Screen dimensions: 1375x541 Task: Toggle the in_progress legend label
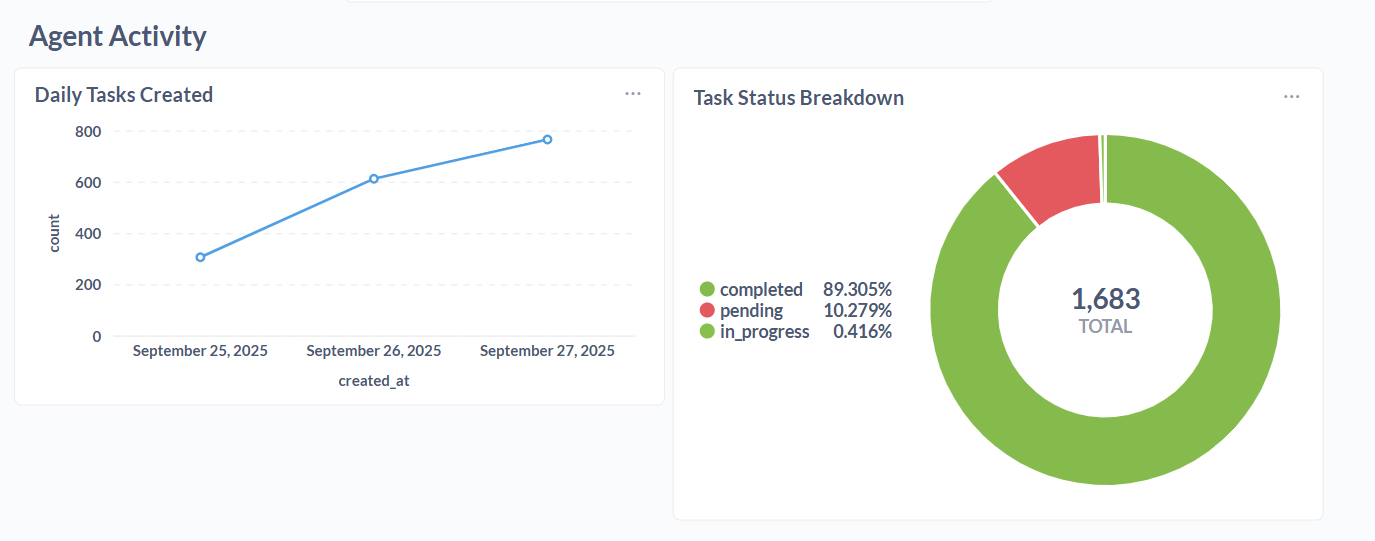coord(764,332)
